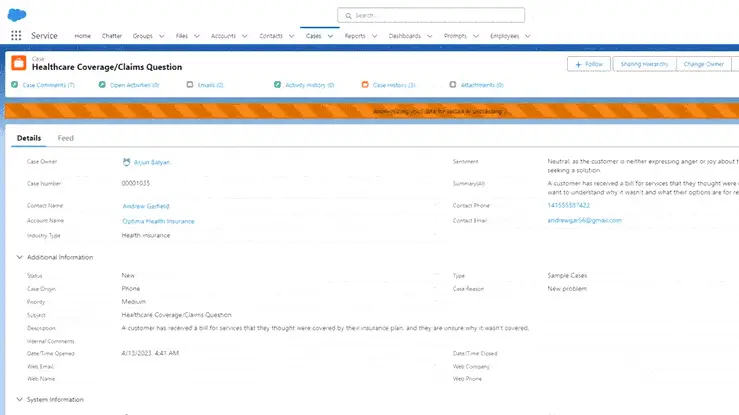Click the Date/Time Opened value 4/13/2023
Screen dimensions: 739x415
150,353
